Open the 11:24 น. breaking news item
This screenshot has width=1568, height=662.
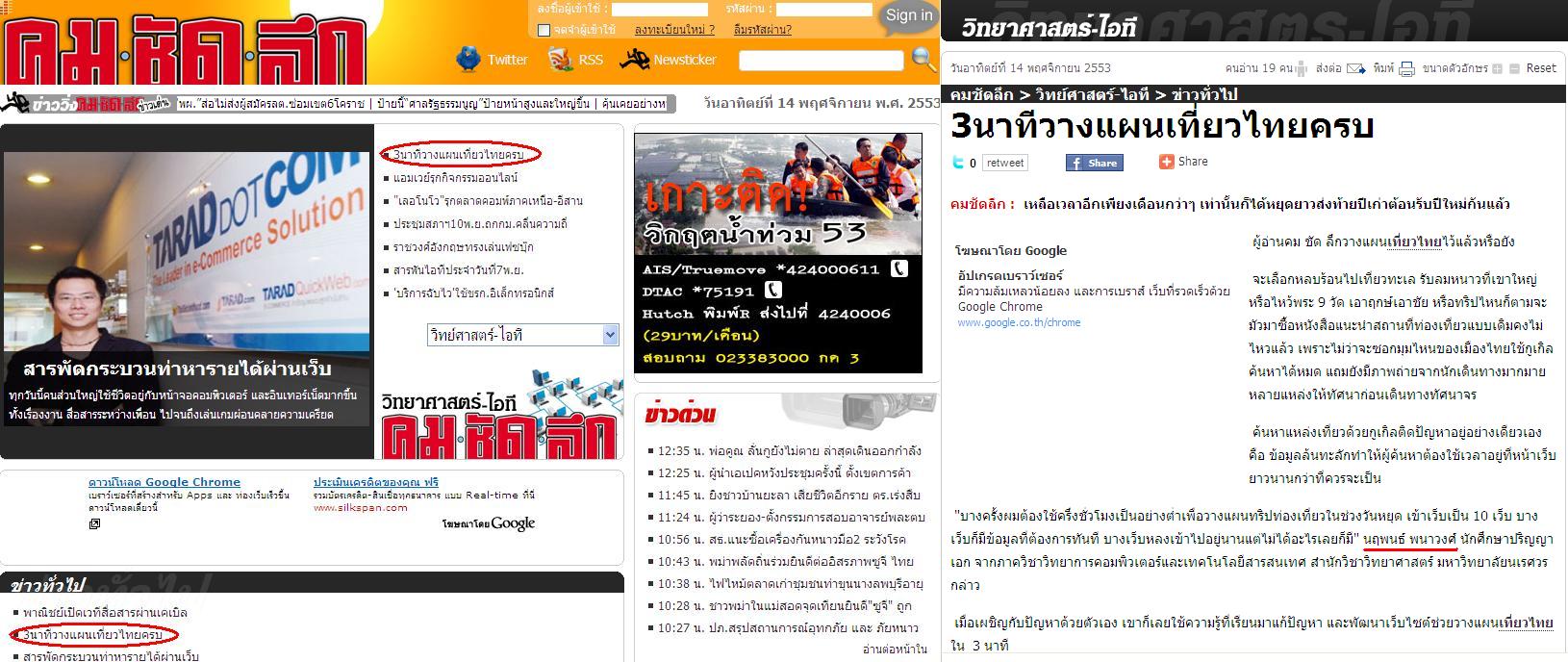(792, 517)
